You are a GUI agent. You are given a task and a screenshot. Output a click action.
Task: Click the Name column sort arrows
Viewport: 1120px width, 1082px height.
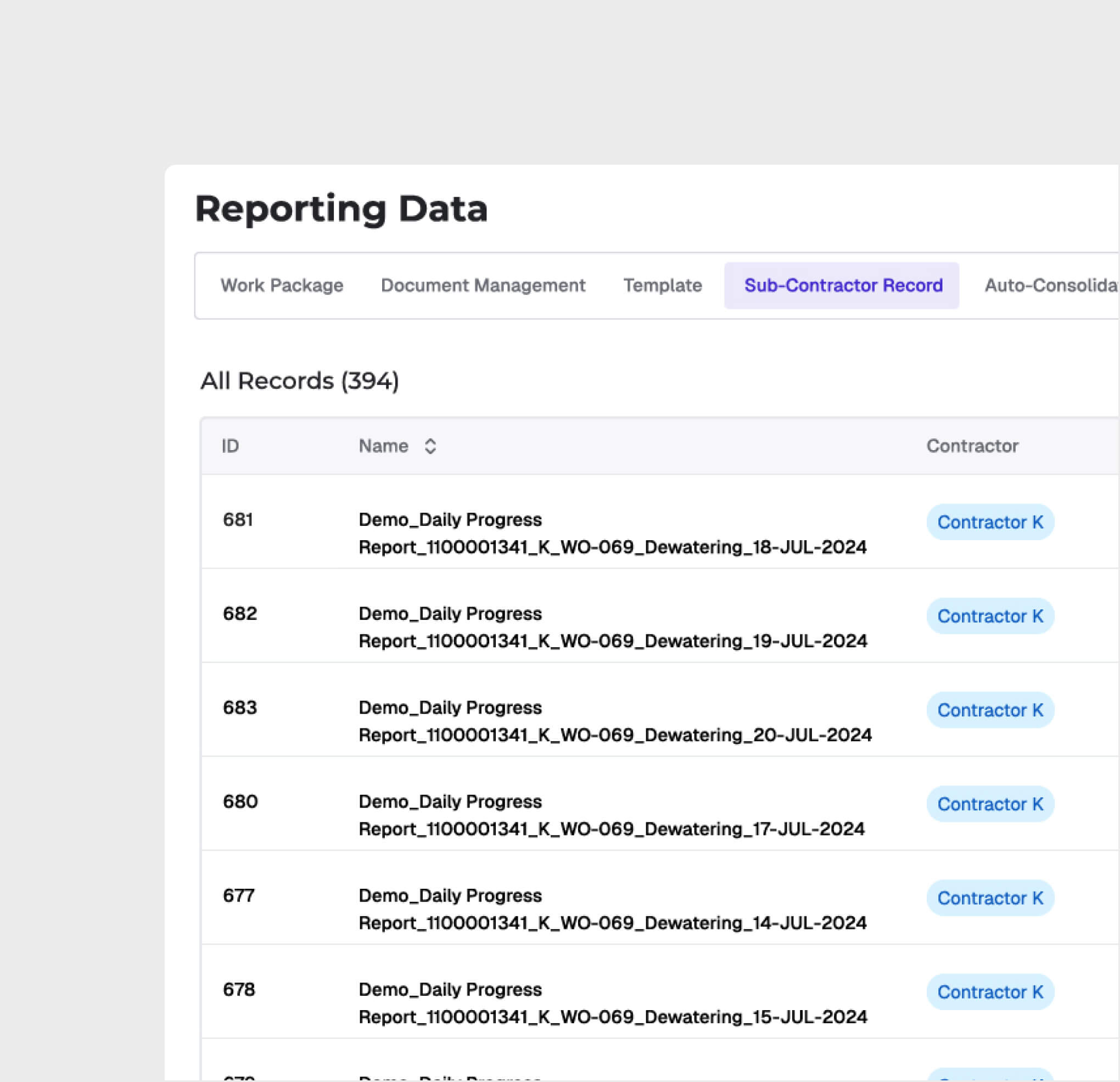pos(430,446)
